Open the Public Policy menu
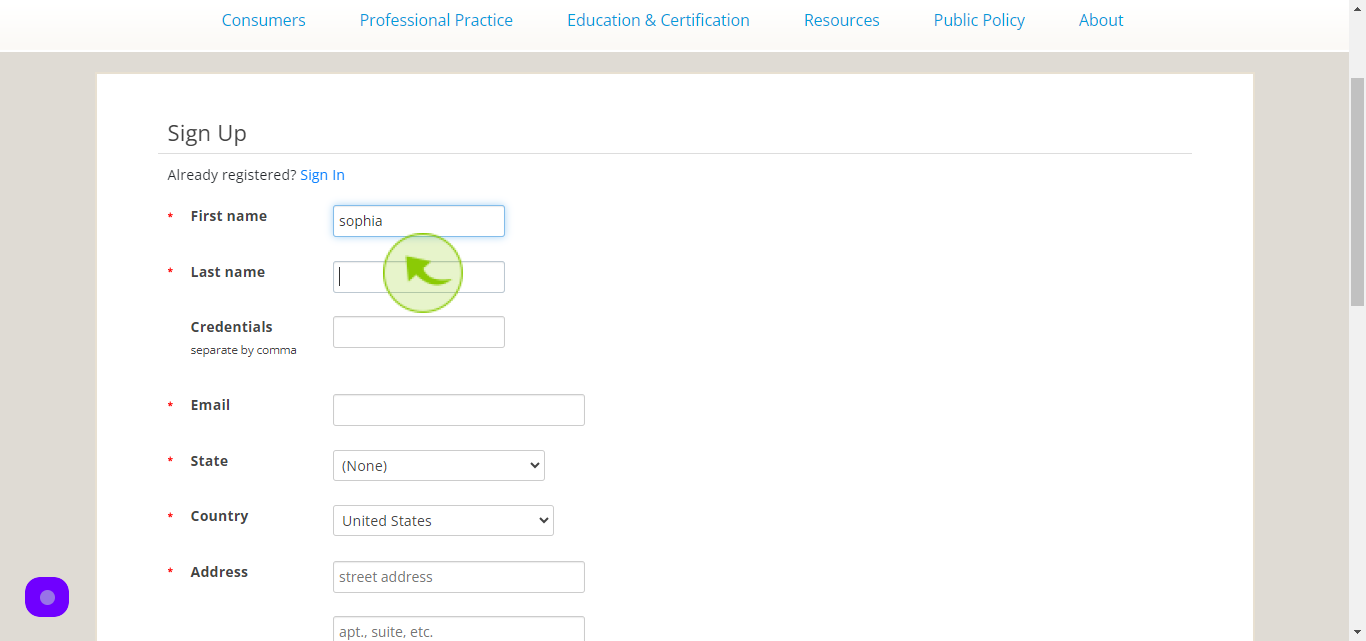 point(979,20)
